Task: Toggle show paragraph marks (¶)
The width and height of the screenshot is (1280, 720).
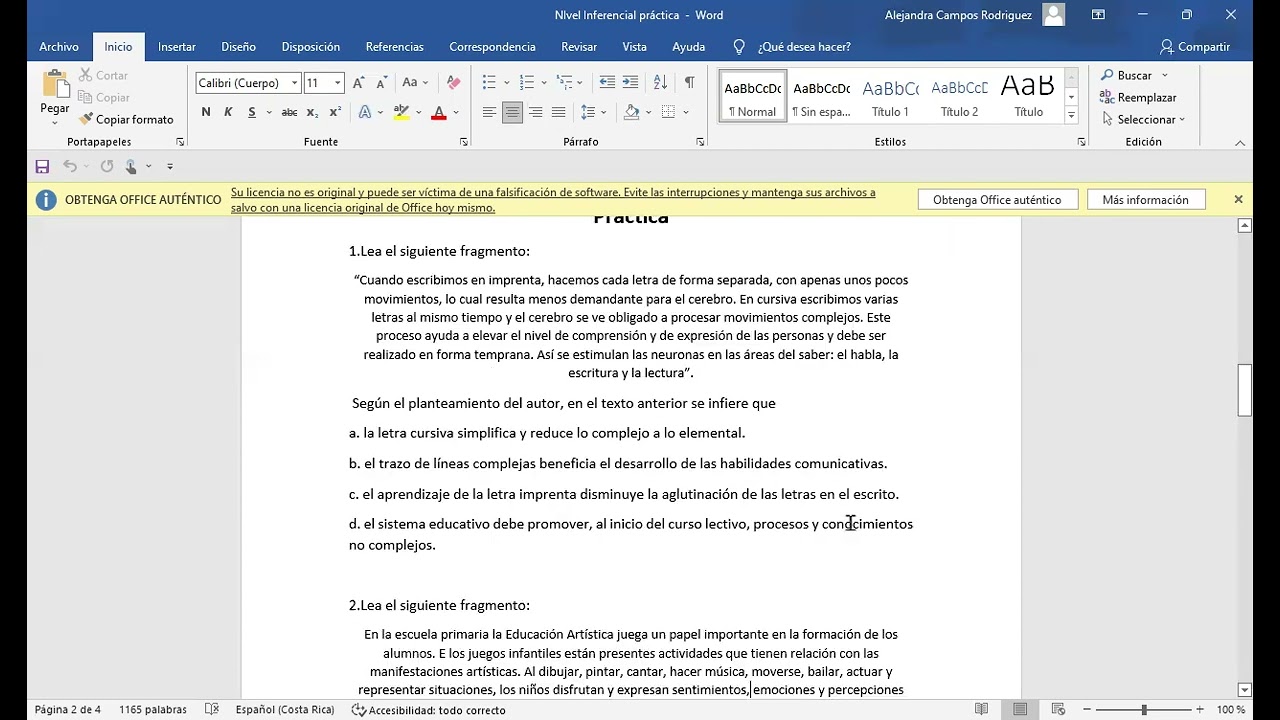Action: point(689,83)
